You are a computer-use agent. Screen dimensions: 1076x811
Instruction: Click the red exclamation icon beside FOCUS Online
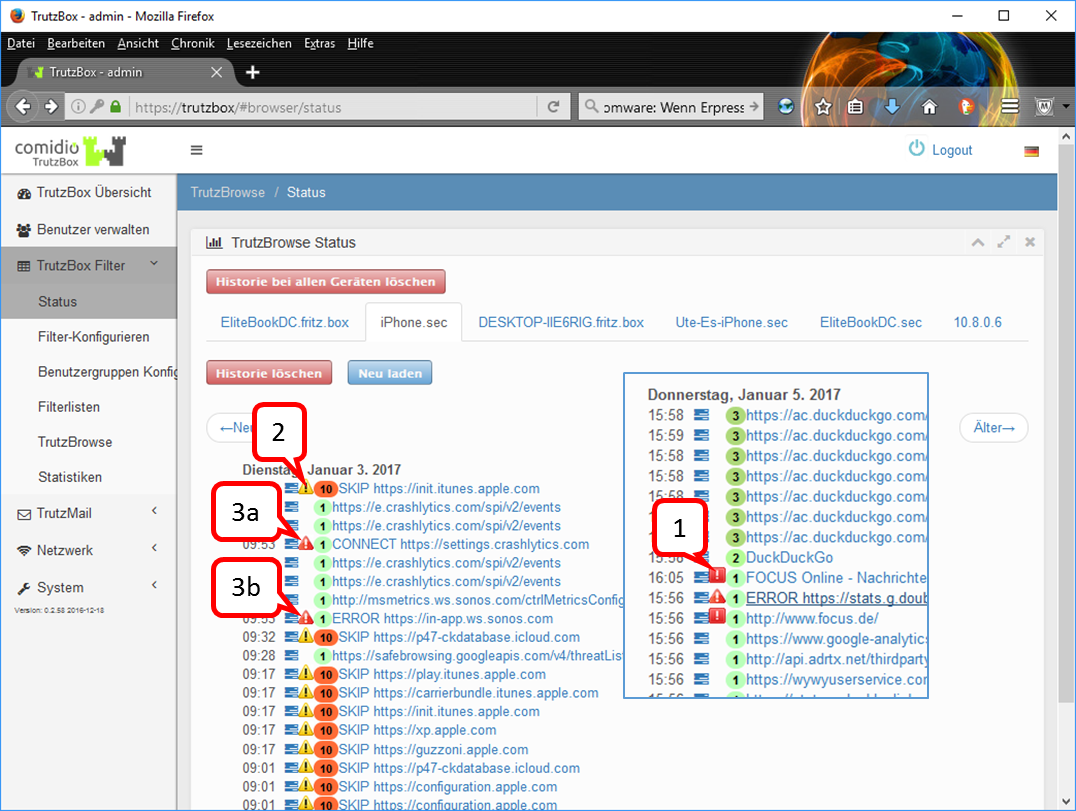pos(717,576)
